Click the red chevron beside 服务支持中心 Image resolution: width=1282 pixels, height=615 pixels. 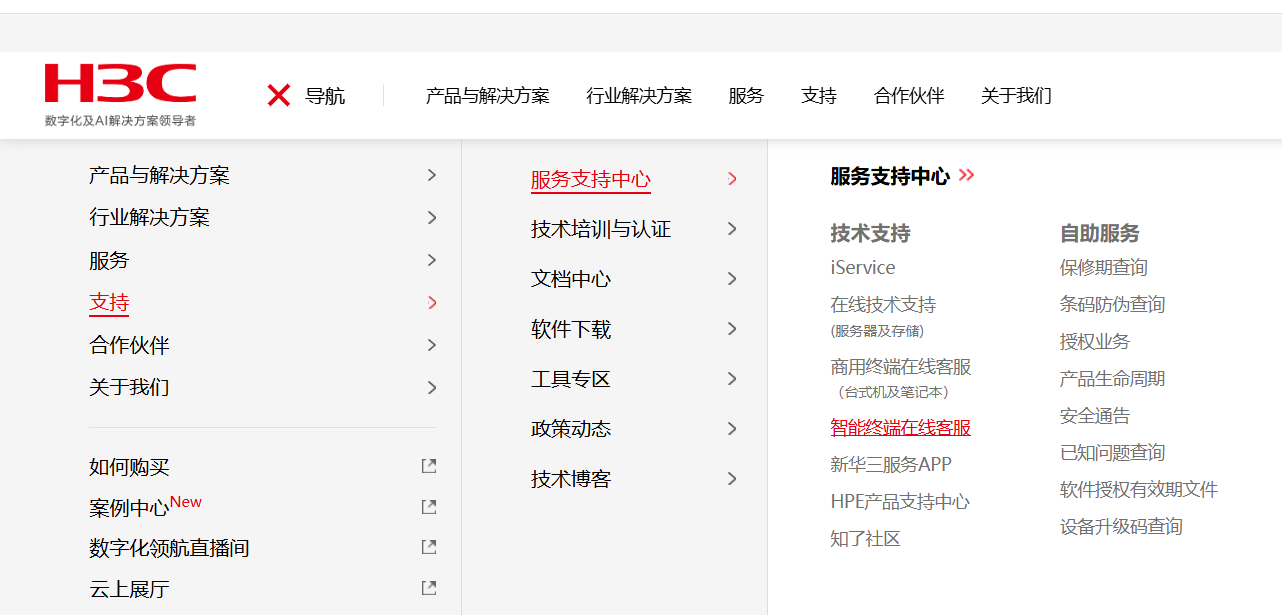click(732, 179)
